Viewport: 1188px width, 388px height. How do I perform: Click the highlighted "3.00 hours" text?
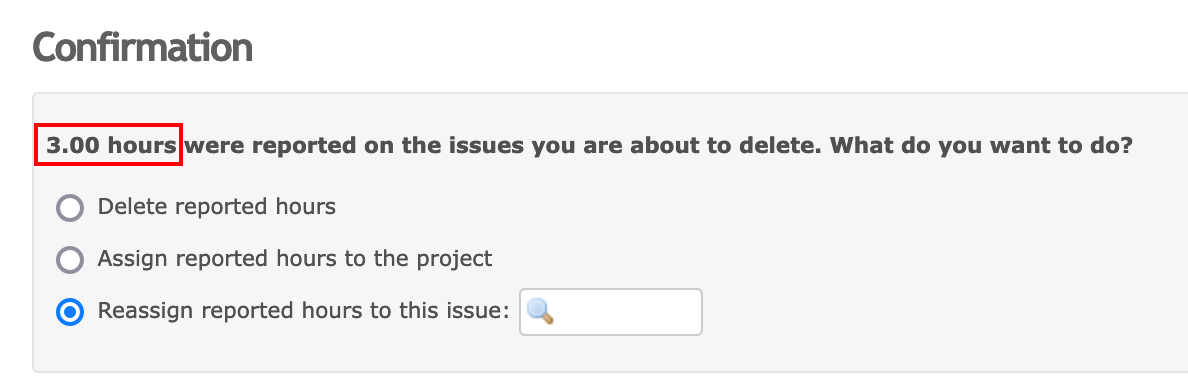click(x=111, y=146)
